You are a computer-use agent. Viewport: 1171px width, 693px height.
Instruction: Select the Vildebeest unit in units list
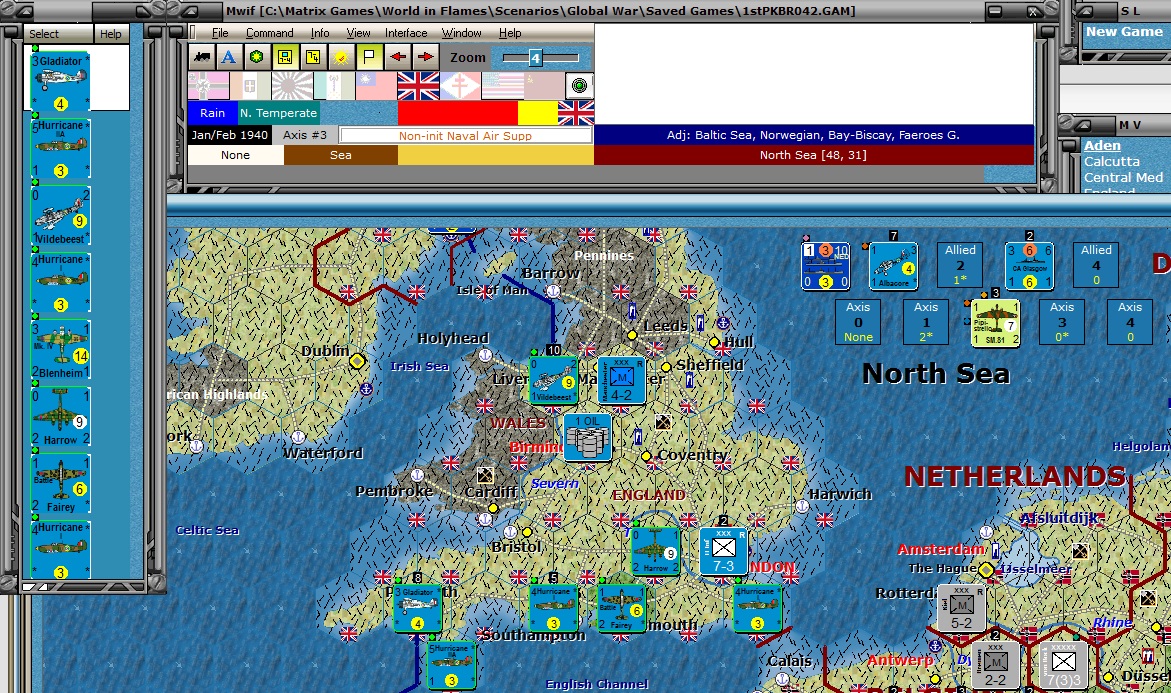60,216
